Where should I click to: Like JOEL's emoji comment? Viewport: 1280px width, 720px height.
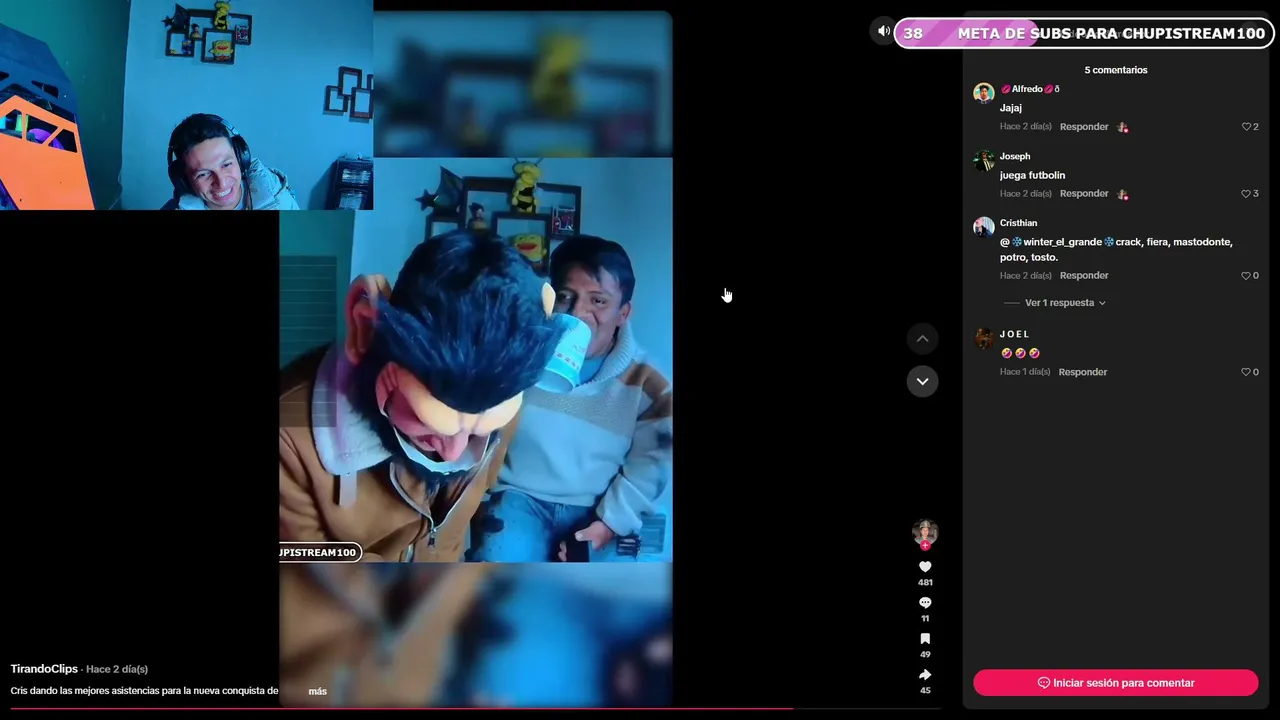click(x=1246, y=372)
